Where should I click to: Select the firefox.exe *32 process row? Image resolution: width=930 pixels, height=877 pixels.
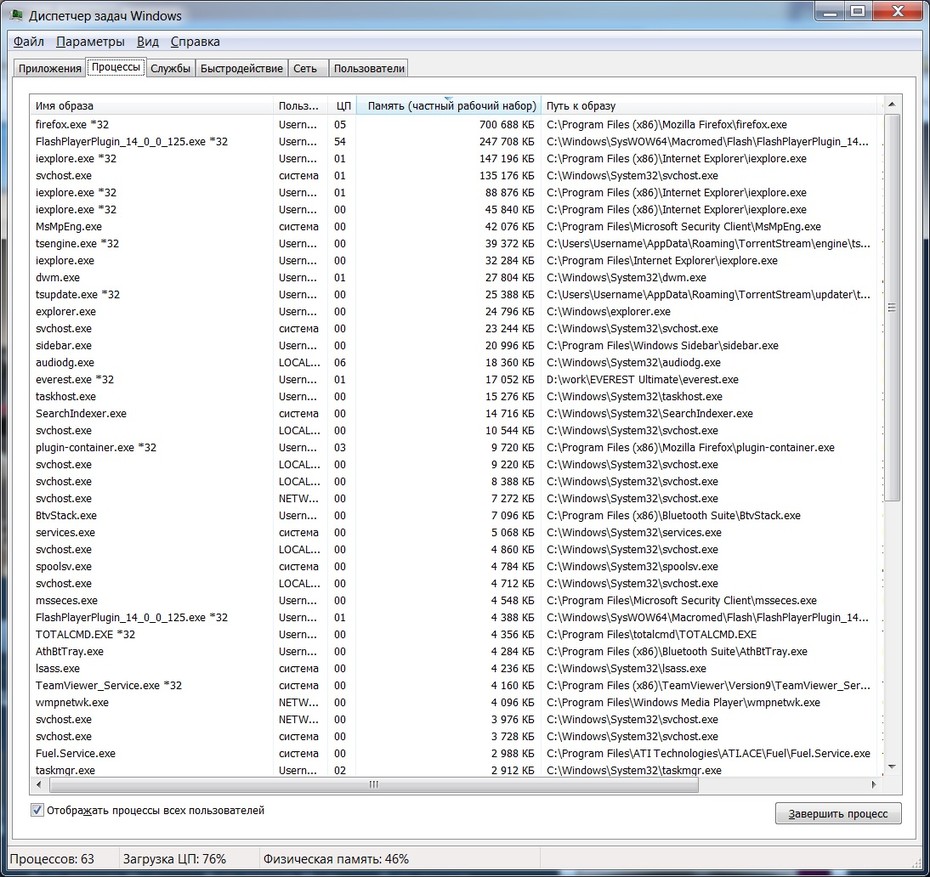click(456, 125)
